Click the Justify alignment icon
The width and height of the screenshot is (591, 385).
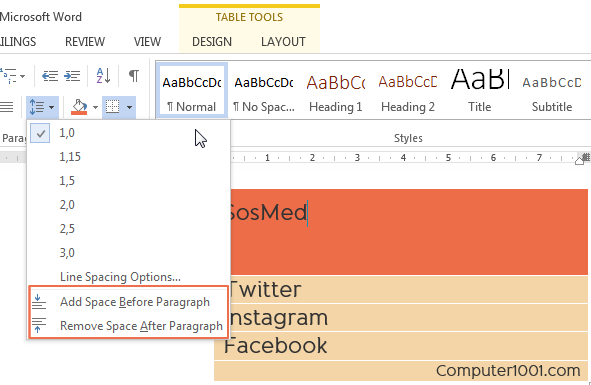pyautogui.click(x=6, y=107)
